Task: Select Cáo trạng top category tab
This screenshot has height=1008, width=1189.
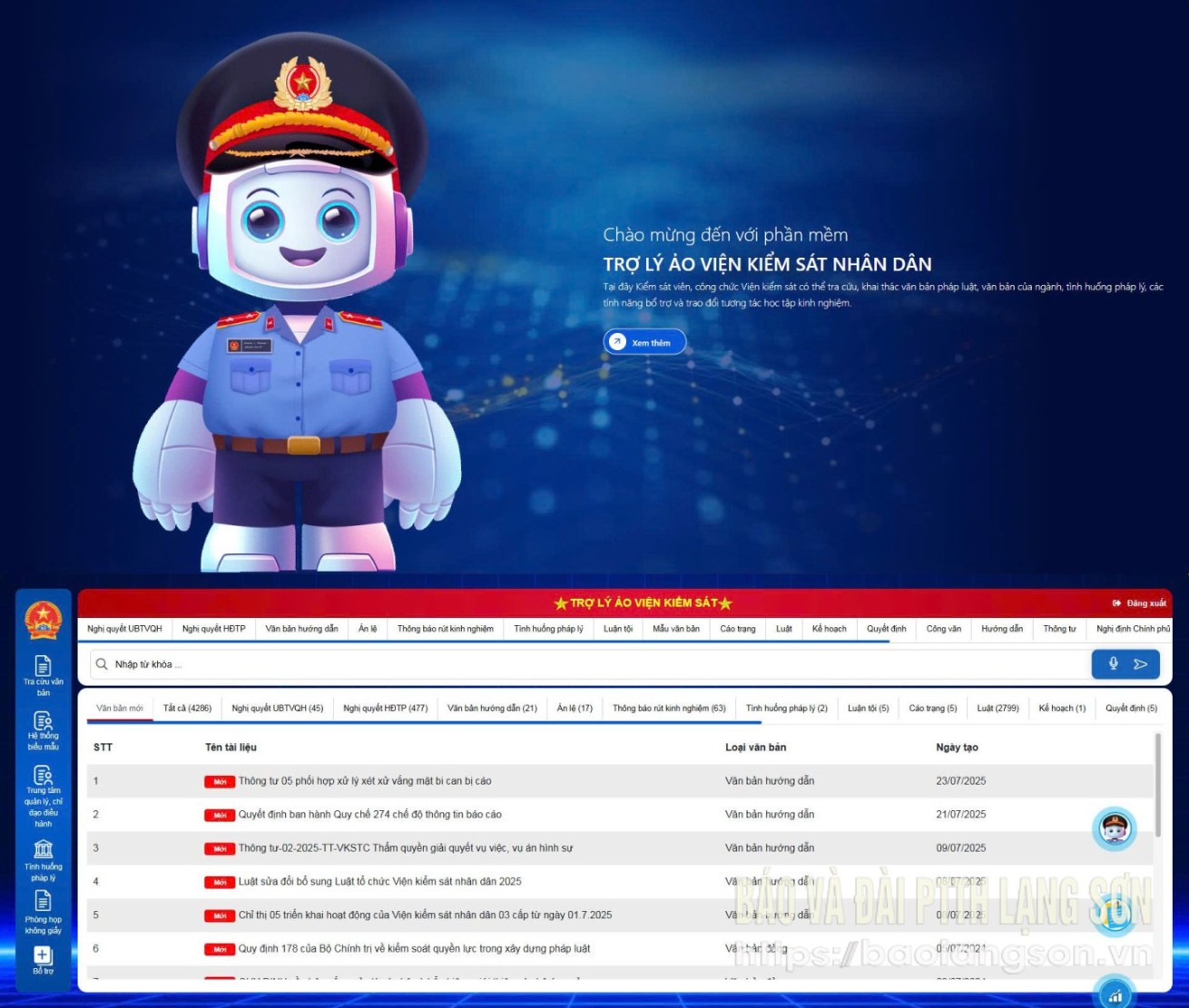Action: [738, 629]
